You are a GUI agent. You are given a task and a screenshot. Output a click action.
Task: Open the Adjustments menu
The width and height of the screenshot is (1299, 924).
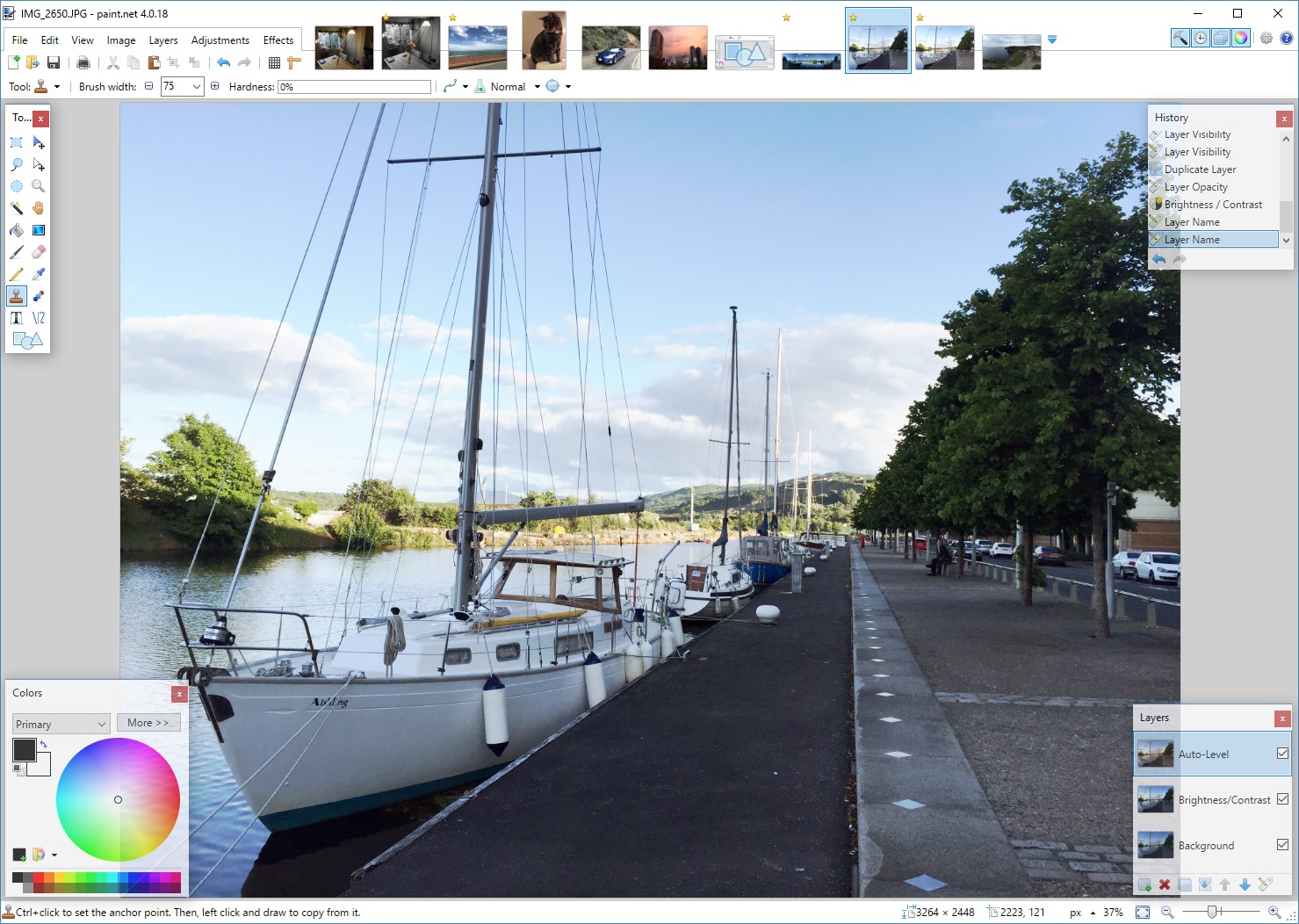click(x=220, y=40)
